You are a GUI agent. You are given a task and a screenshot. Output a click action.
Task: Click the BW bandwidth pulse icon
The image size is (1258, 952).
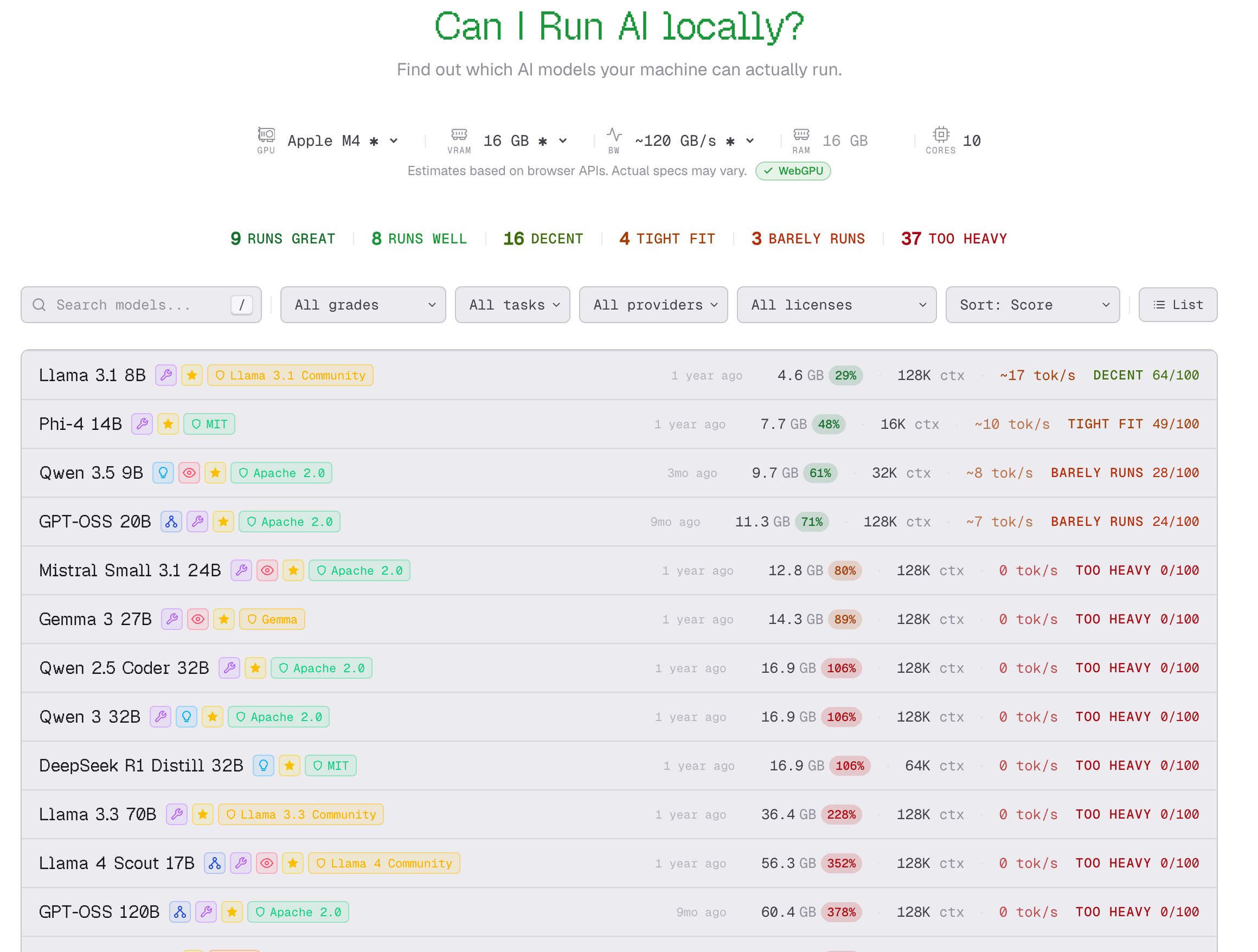tap(614, 135)
